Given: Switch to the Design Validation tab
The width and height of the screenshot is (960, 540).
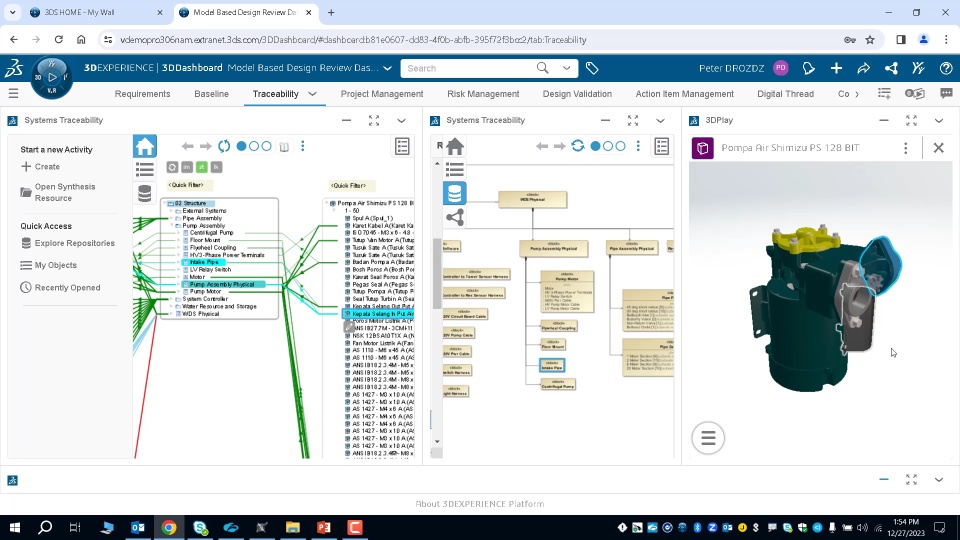Looking at the screenshot, I should [x=577, y=94].
